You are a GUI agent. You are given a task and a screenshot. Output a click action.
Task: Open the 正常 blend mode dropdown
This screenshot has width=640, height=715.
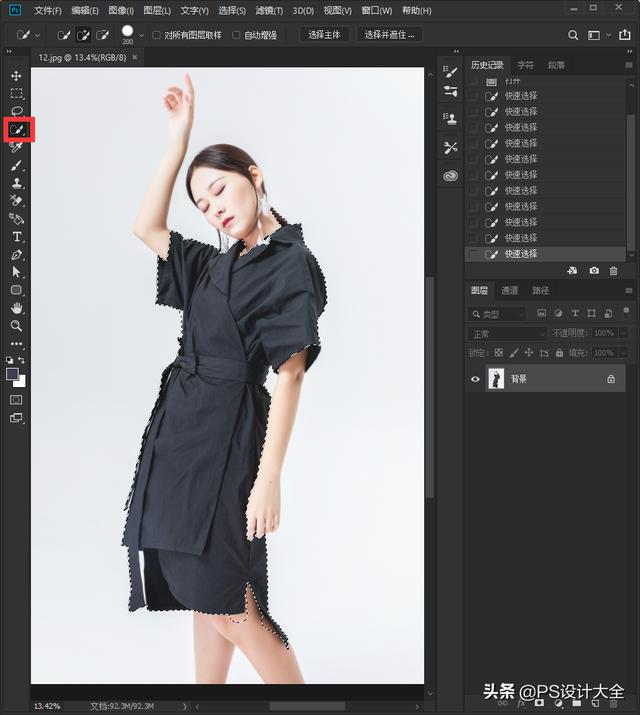click(x=507, y=334)
